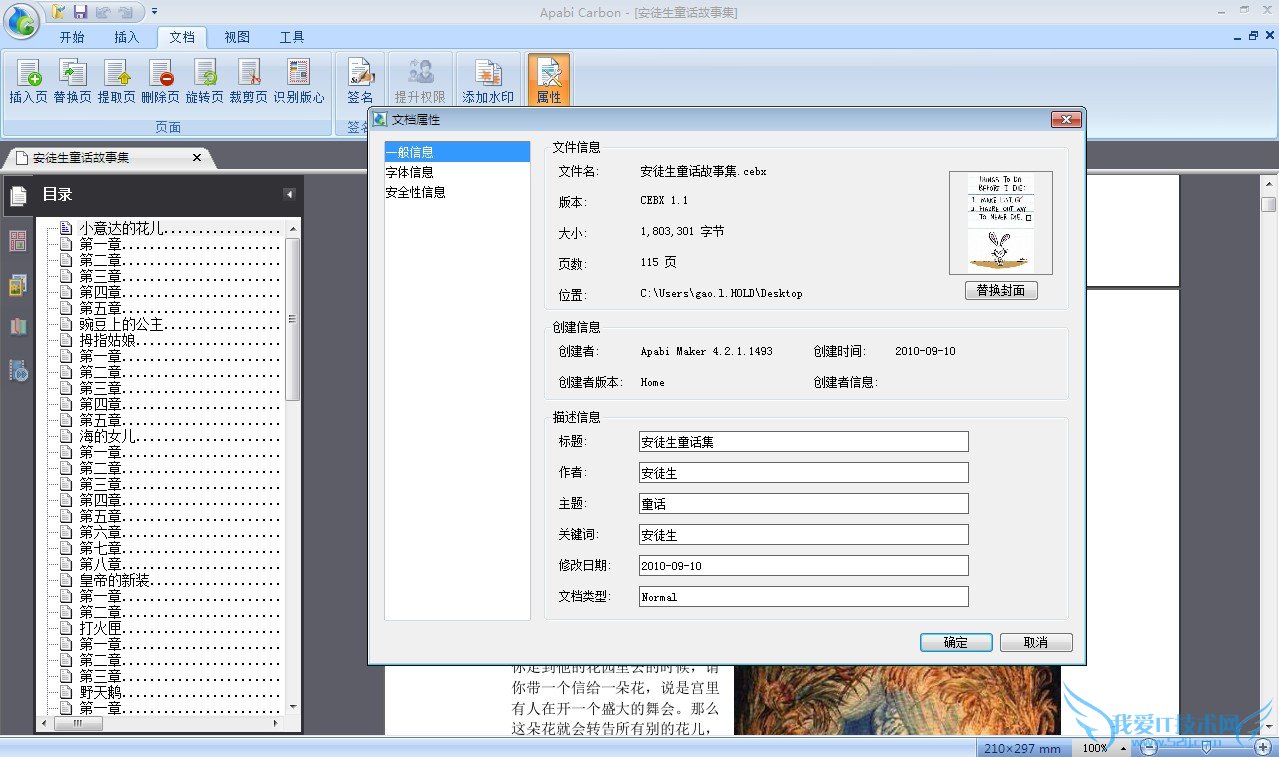The image size is (1279, 757).
Task: Select 豌豆上的公主 in the table of contents
Action: [122, 324]
